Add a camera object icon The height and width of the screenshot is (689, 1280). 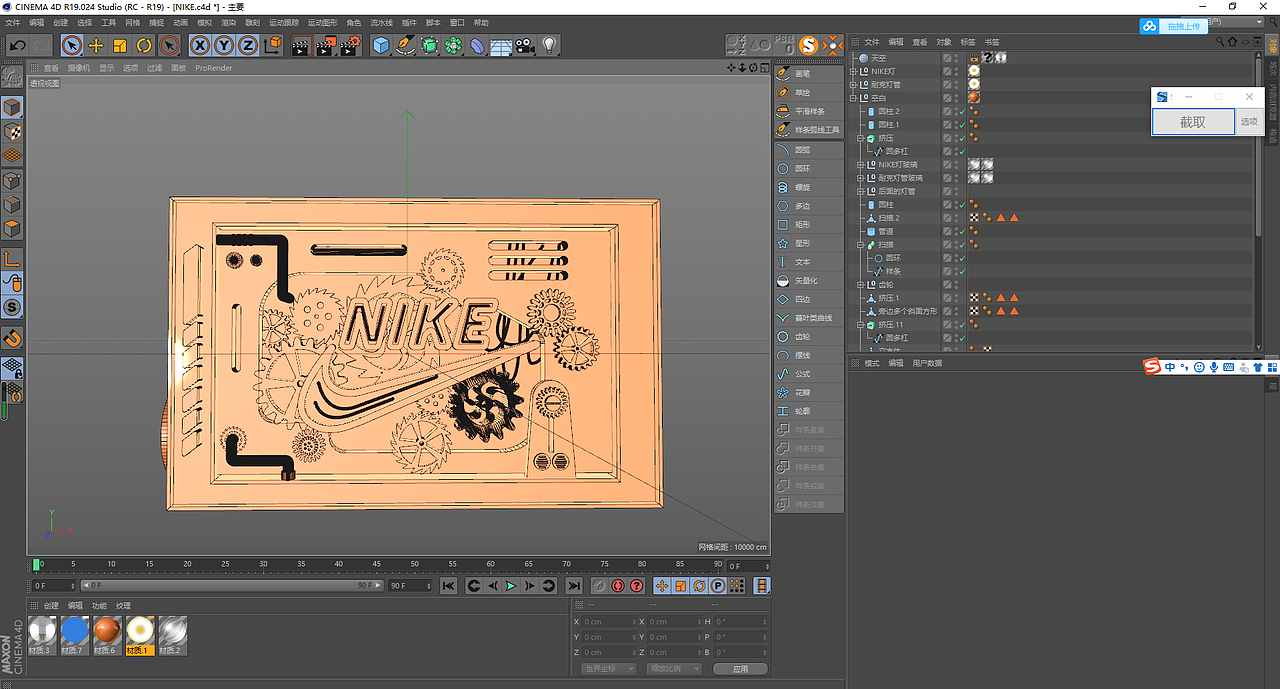(x=525, y=45)
